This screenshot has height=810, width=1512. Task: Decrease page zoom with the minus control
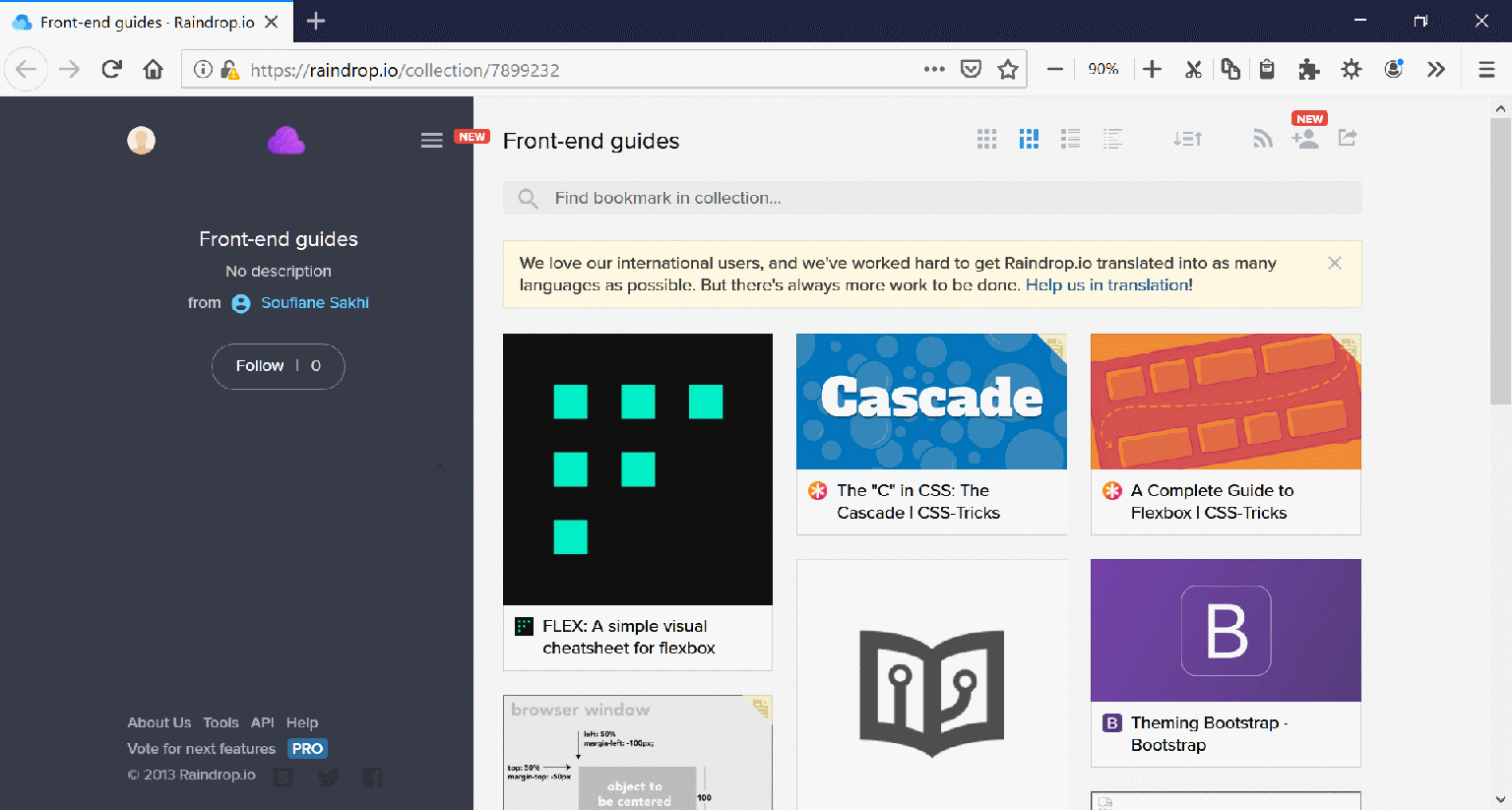pos(1054,69)
